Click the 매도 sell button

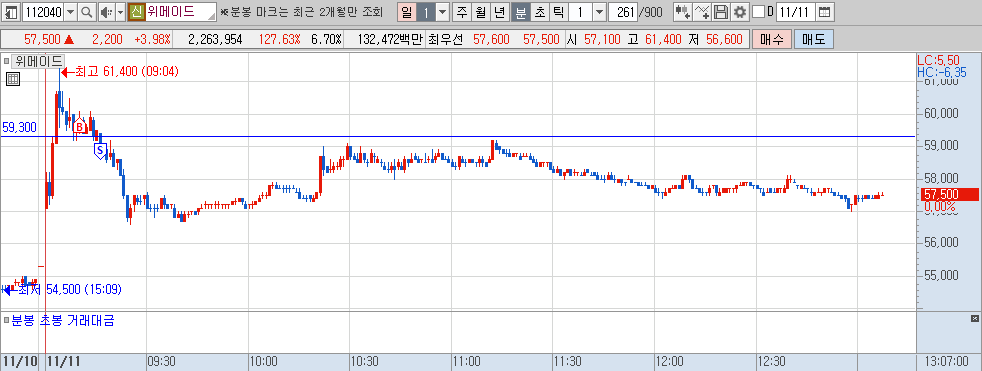click(x=813, y=39)
